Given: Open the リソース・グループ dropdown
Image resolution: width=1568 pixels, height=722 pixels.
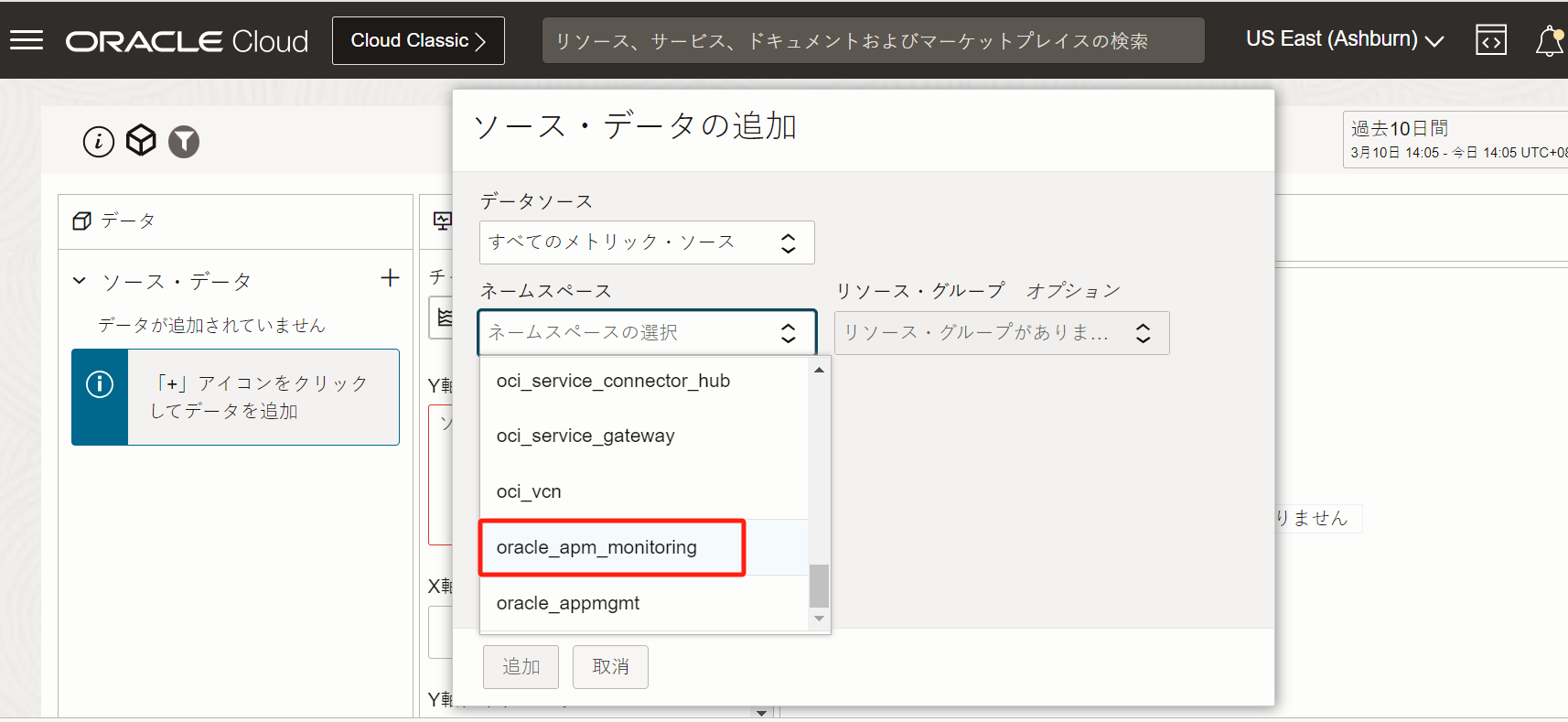Looking at the screenshot, I should (1001, 333).
